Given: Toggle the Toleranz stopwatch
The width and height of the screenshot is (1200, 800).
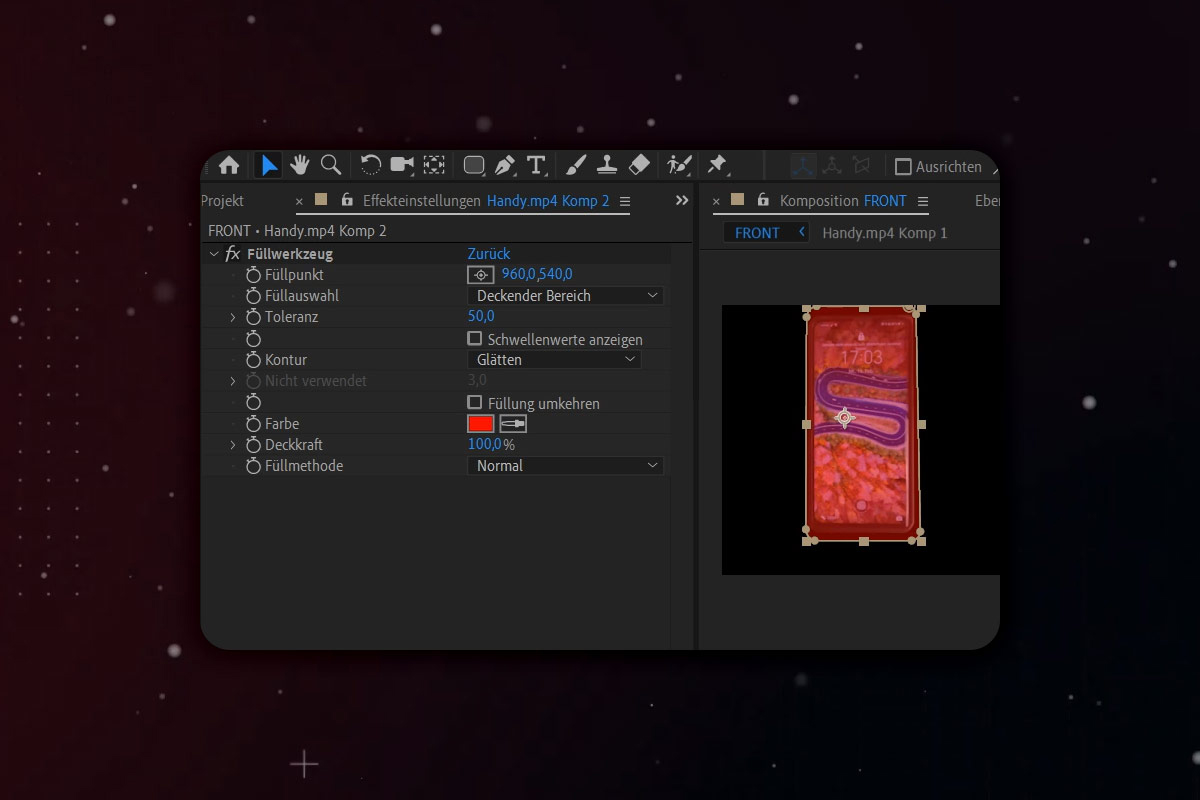Looking at the screenshot, I should [x=253, y=317].
